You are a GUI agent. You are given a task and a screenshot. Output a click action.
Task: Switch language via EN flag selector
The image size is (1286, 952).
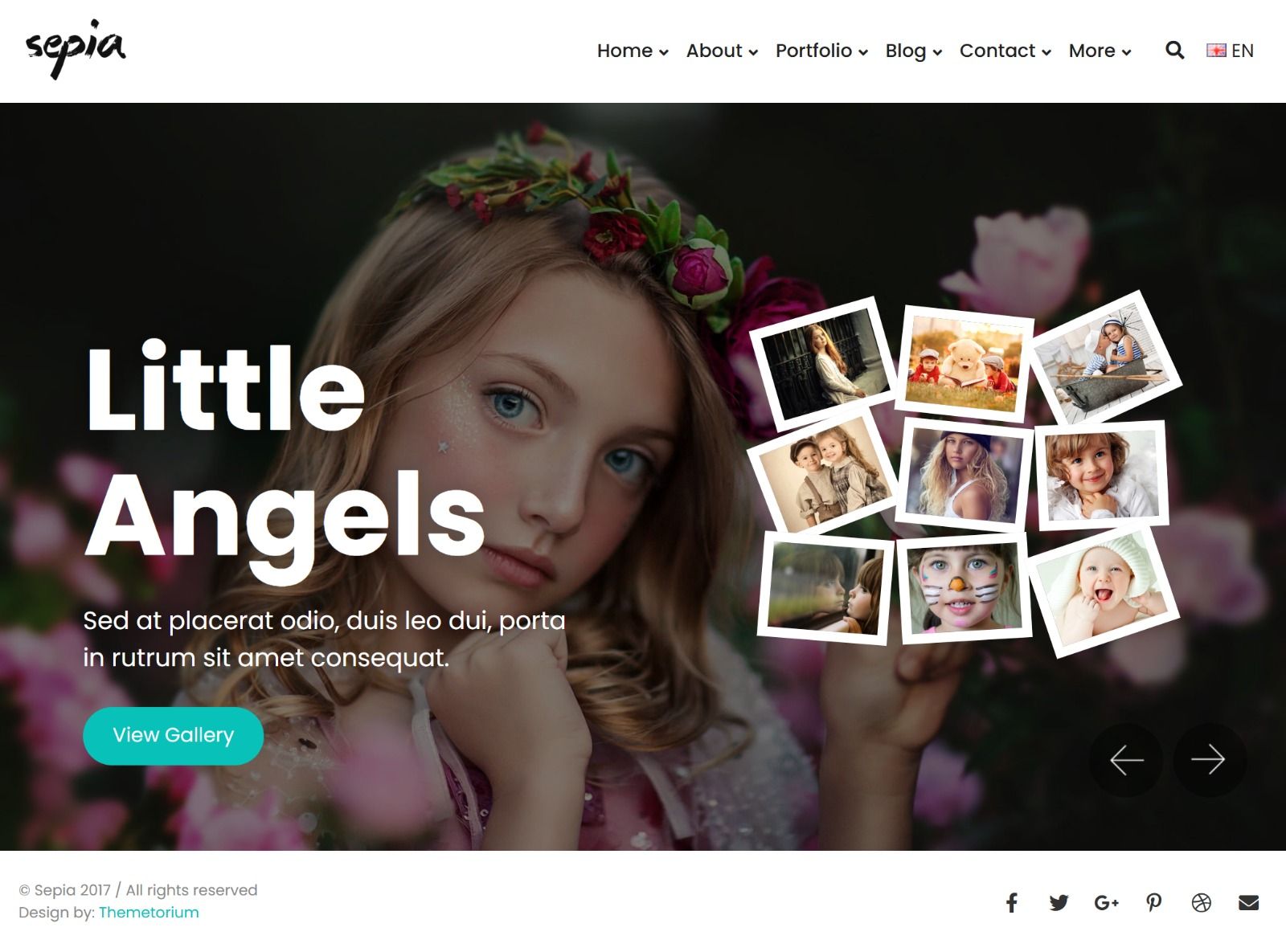[1230, 51]
